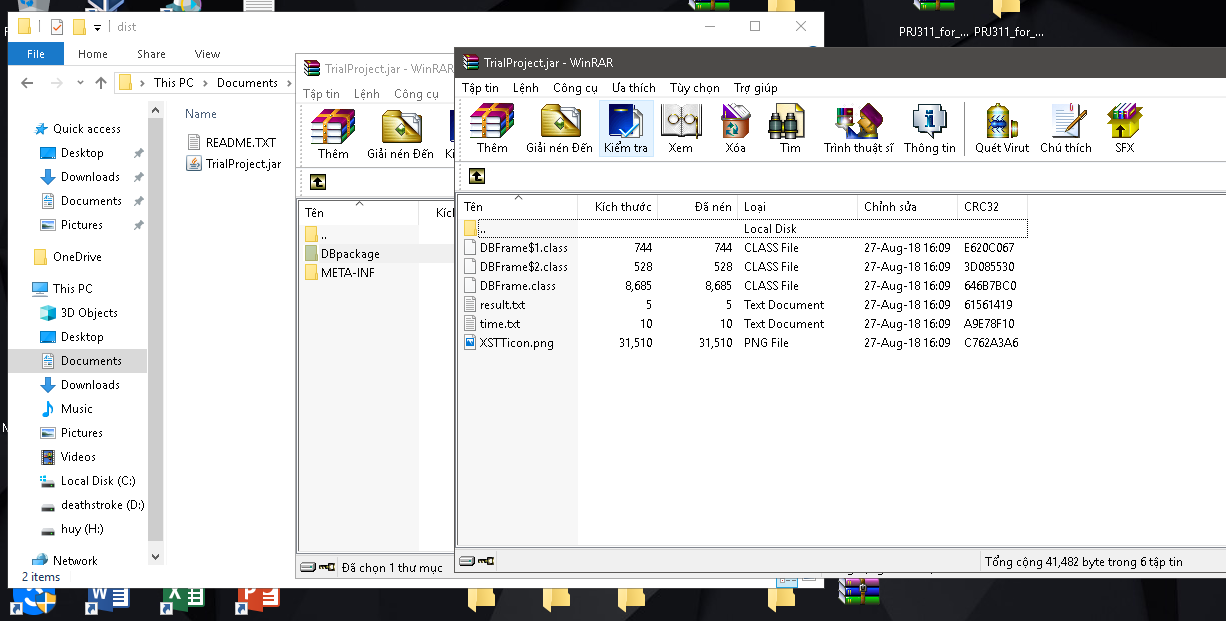
Task: Select Local Disk (C:) in navigation pane
Action: click(x=97, y=481)
